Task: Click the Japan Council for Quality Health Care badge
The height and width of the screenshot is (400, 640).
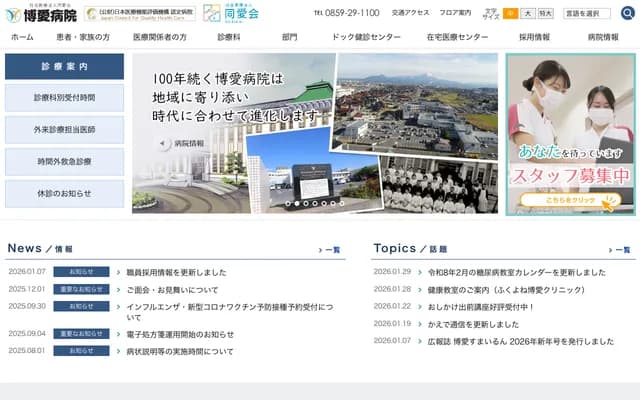Action: tap(140, 14)
